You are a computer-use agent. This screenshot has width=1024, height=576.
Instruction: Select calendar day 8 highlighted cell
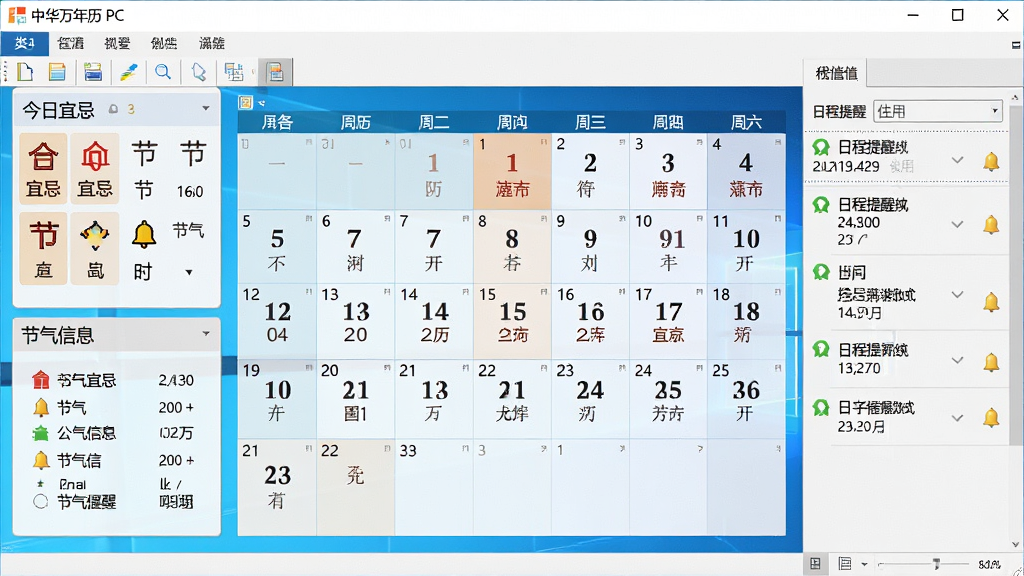513,247
